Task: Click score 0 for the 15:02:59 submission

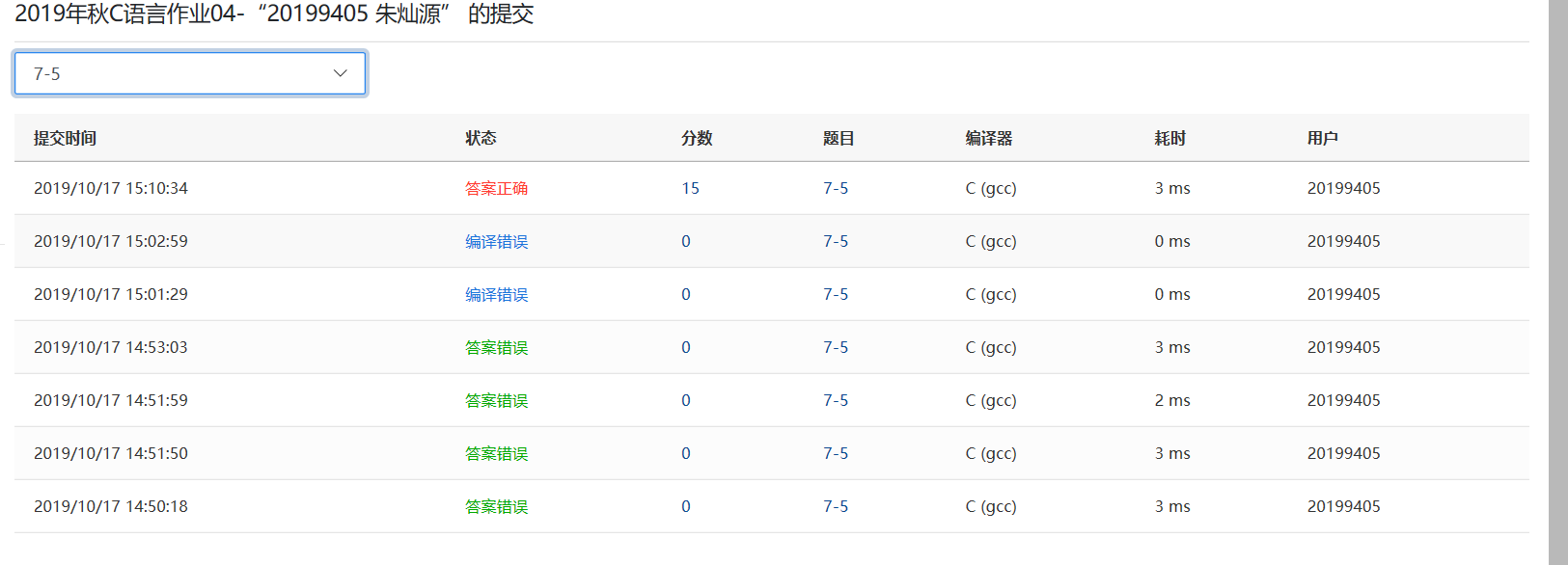Action: coord(686,241)
